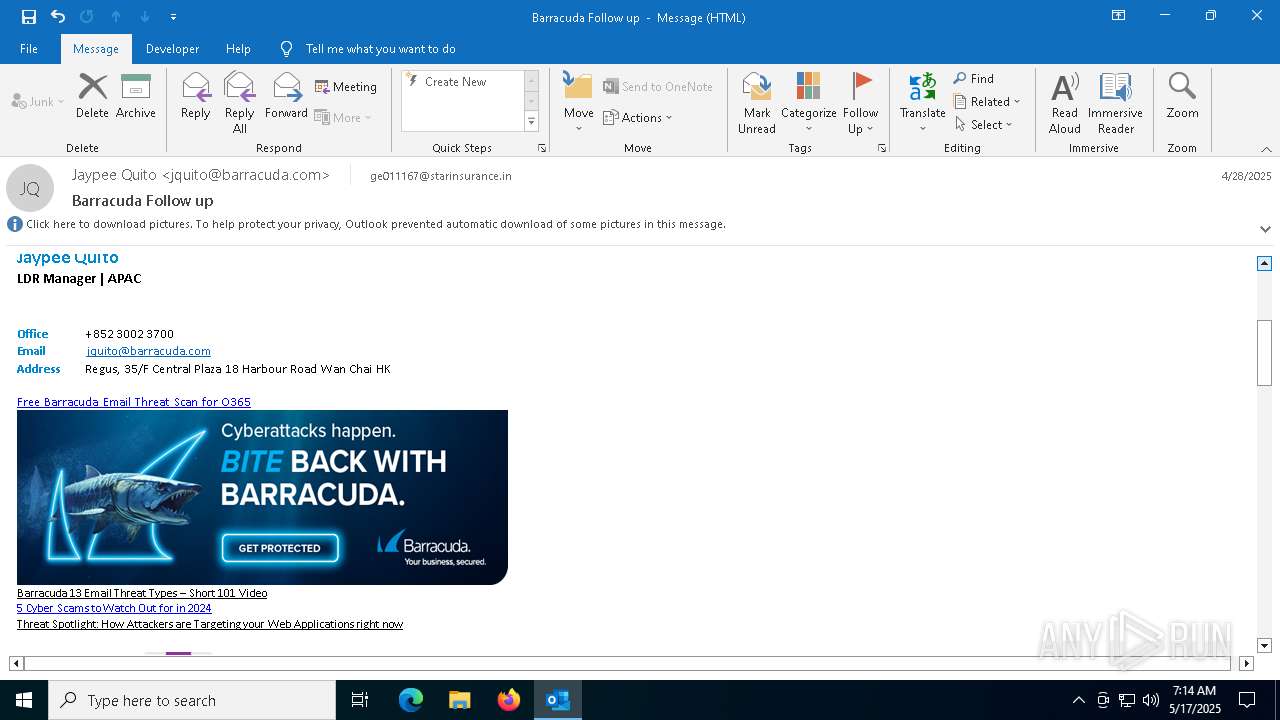1280x720 pixels.
Task: Open File Explorer from the taskbar
Action: pyautogui.click(x=460, y=700)
